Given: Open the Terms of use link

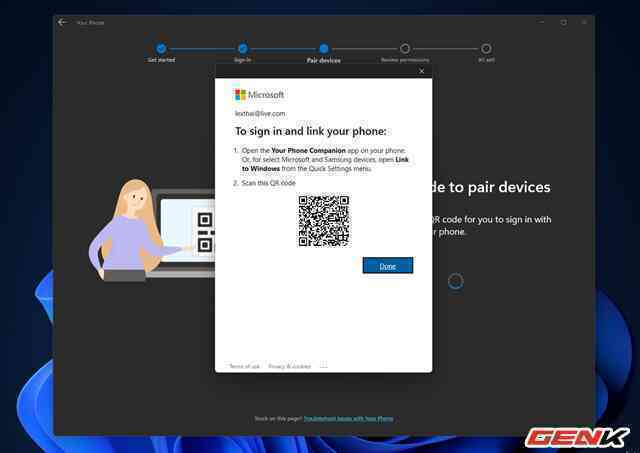Looking at the screenshot, I should tap(244, 366).
